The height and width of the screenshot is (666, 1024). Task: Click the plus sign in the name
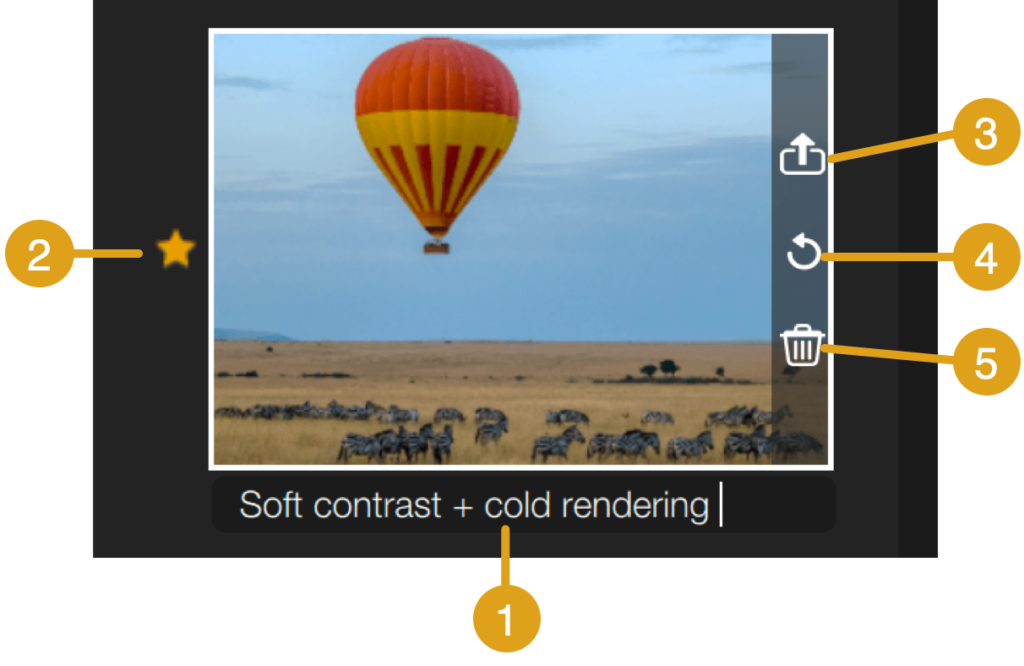click(x=462, y=507)
